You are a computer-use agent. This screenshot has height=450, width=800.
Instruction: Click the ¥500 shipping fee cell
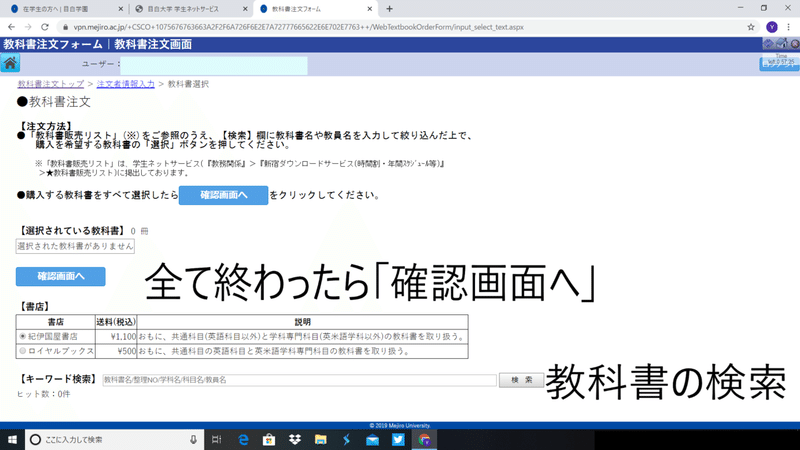click(x=116, y=351)
